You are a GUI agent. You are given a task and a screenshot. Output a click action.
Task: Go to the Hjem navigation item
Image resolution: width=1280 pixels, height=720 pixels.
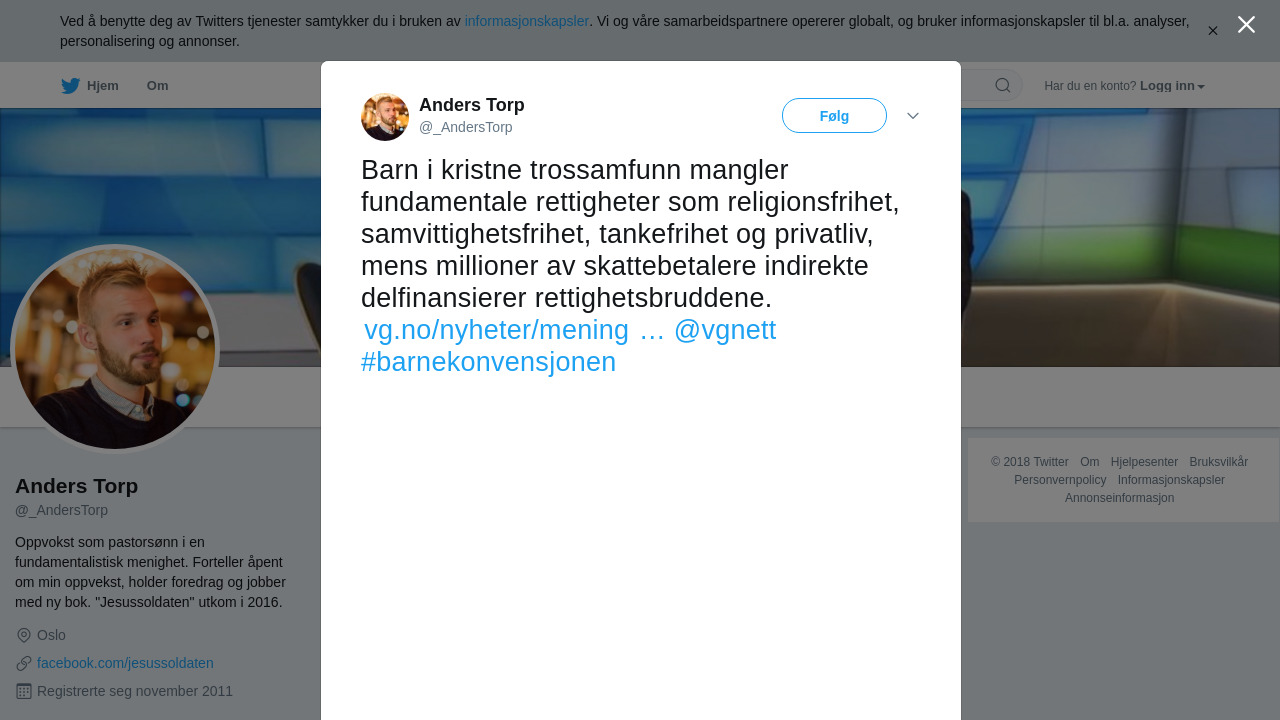[x=90, y=86]
